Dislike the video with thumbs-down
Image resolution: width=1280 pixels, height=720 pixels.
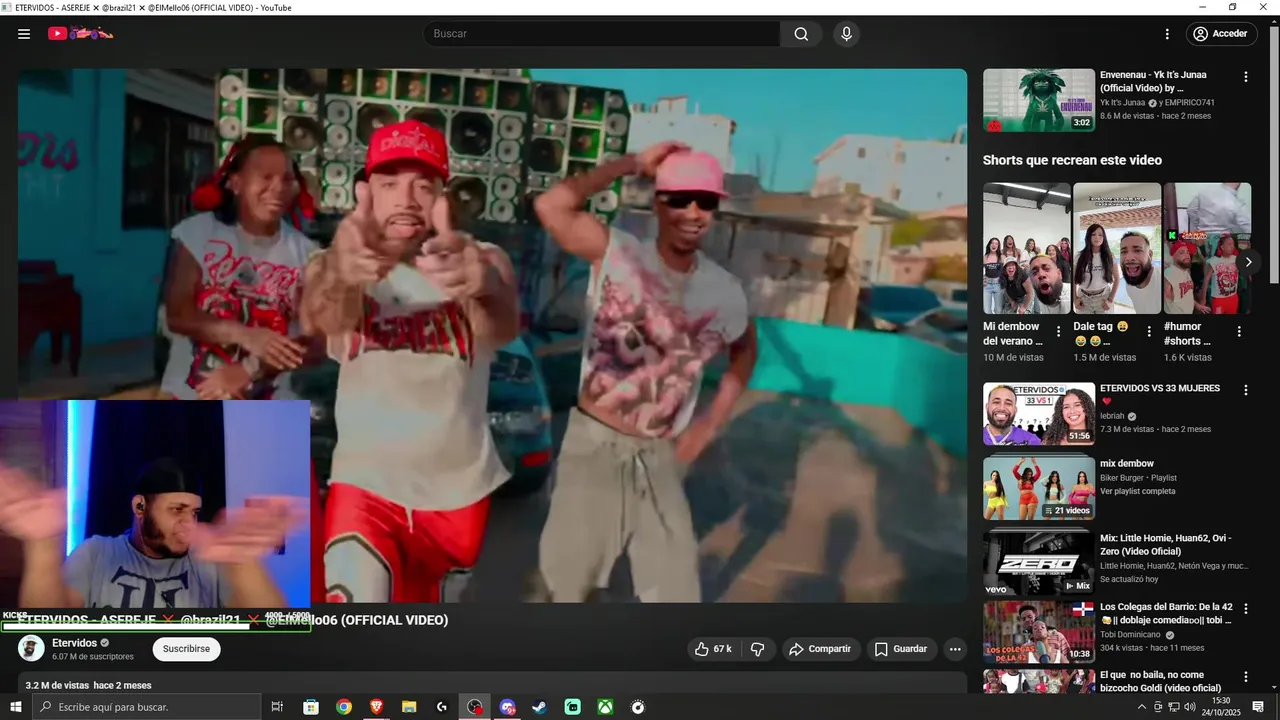click(757, 649)
